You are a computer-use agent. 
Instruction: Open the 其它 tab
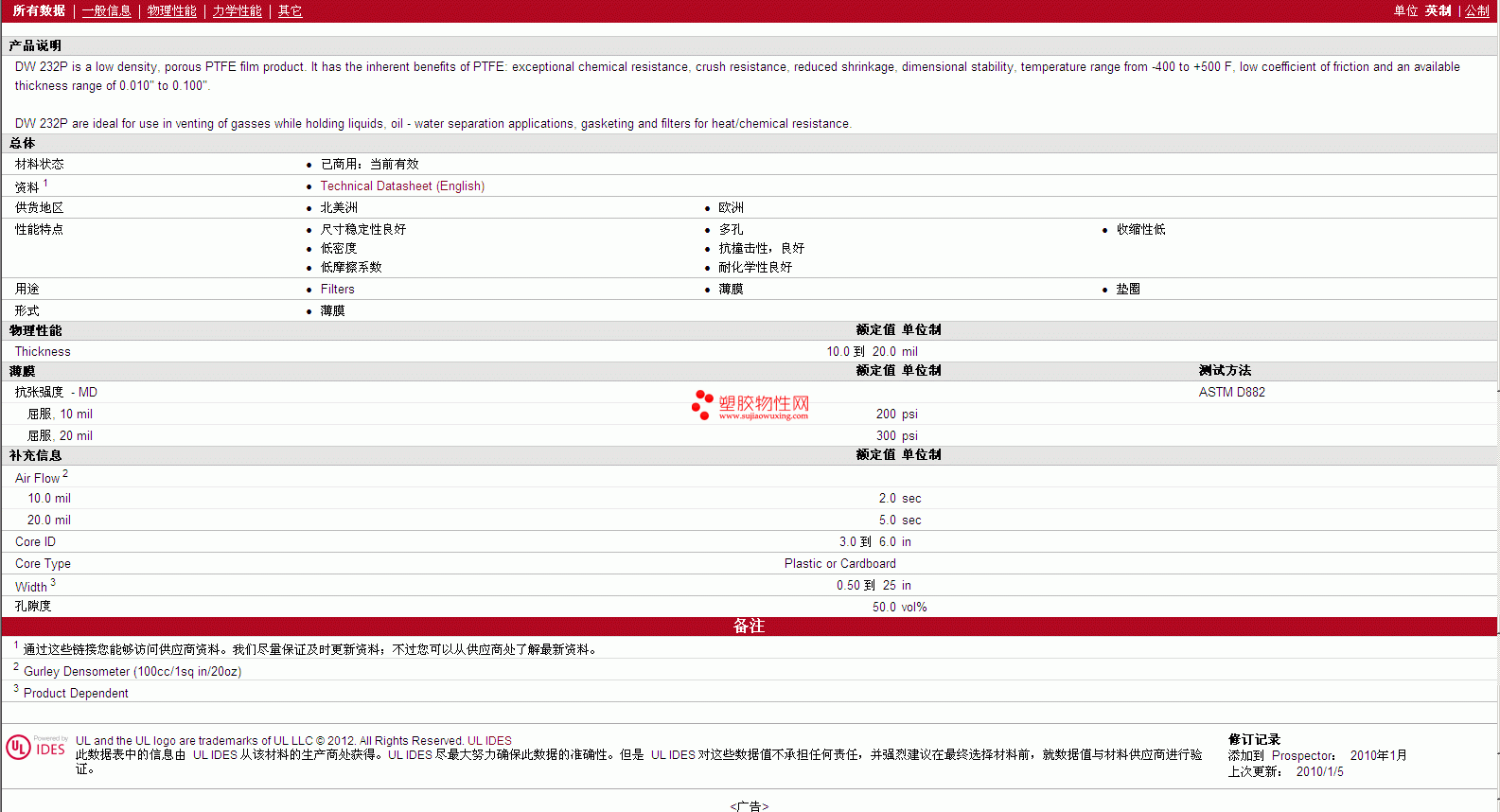click(290, 11)
